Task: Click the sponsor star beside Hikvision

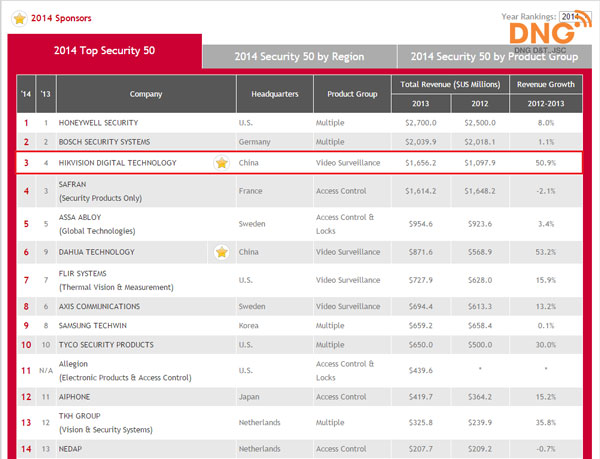Action: 222,163
